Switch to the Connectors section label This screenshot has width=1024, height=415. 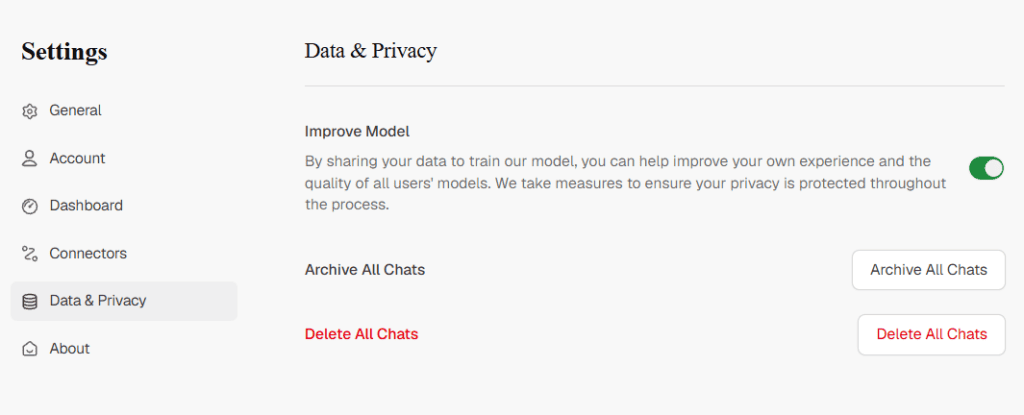(88, 254)
